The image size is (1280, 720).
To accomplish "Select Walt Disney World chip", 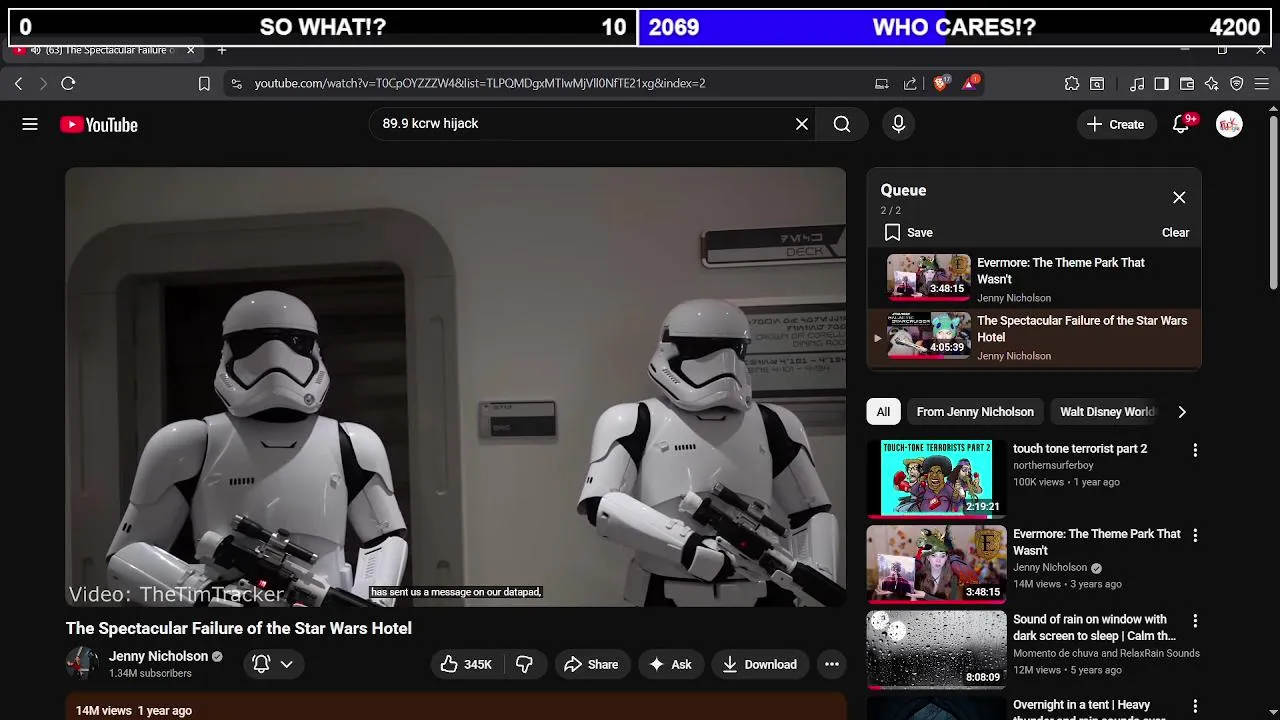I will 1107,412.
